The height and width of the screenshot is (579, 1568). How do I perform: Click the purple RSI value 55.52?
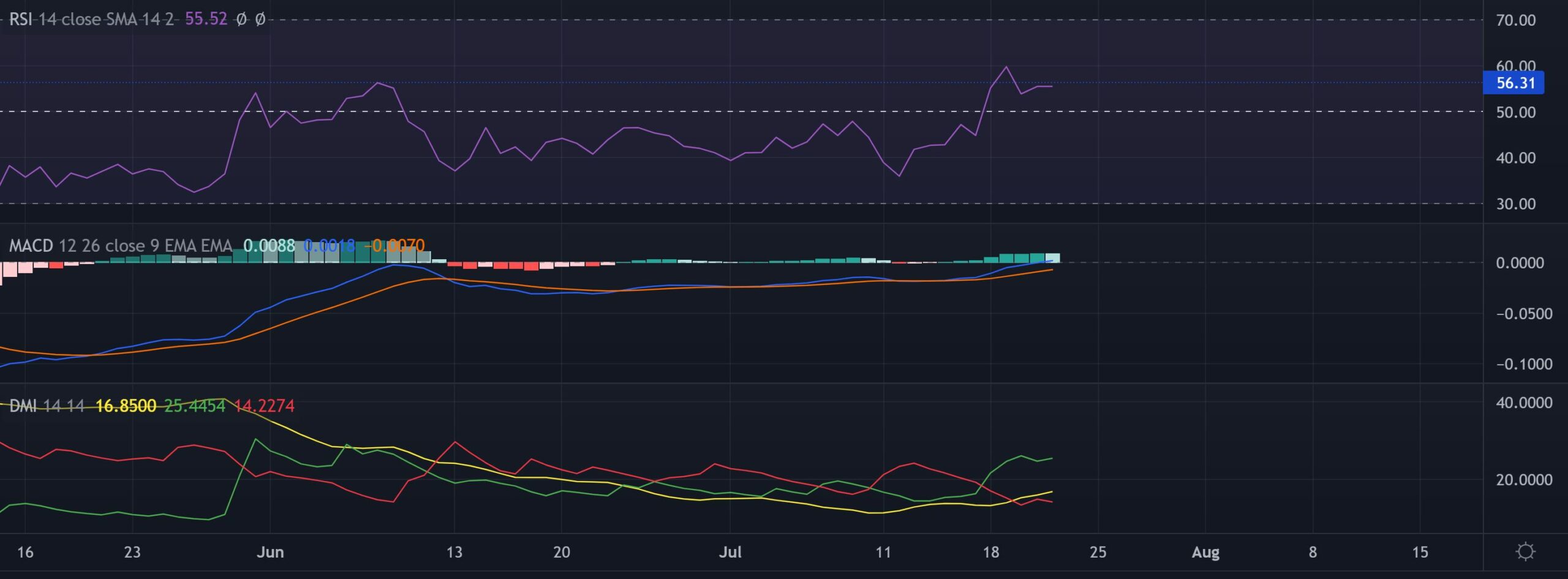pos(205,20)
